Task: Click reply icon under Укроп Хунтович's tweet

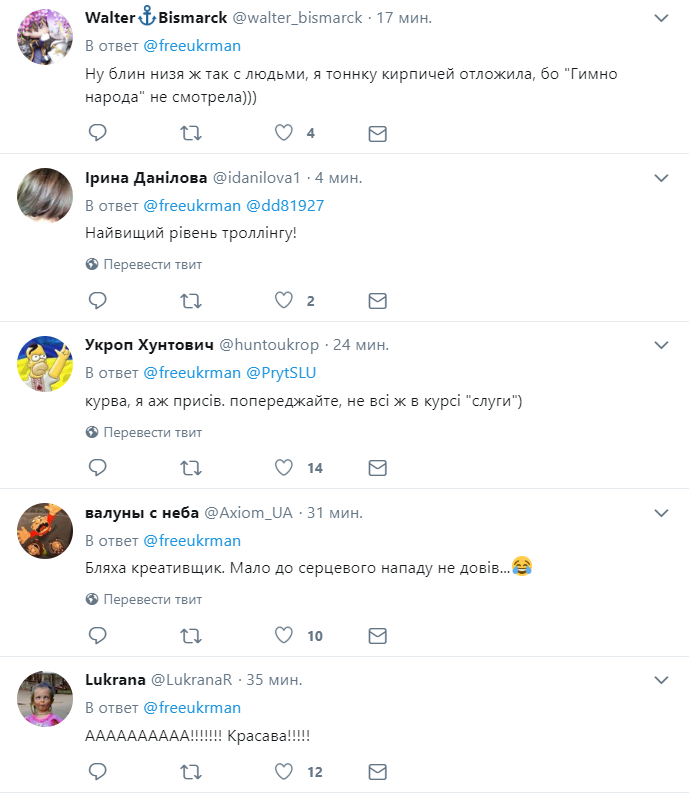Action: (x=98, y=468)
